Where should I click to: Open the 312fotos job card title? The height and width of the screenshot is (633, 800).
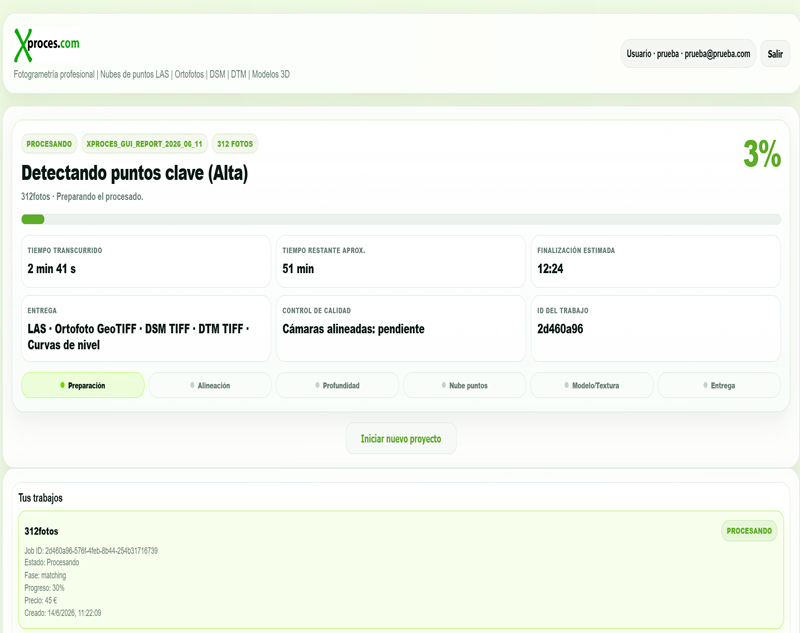[x=41, y=531]
